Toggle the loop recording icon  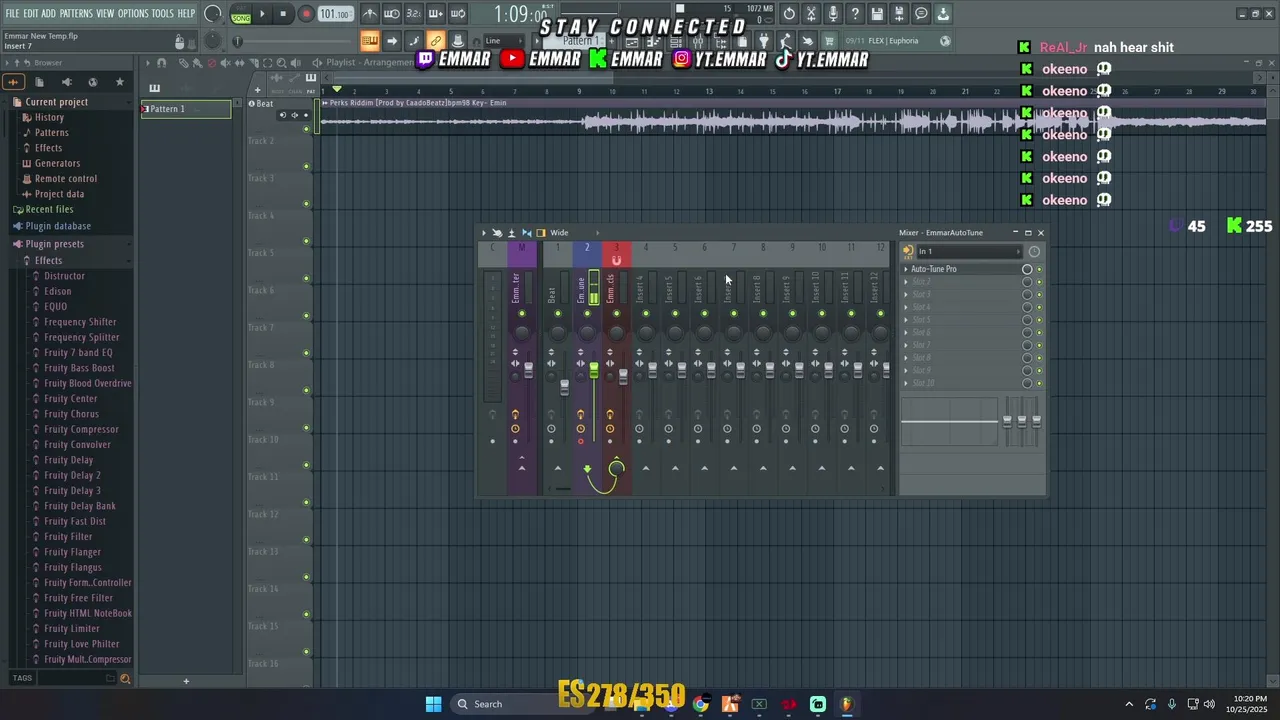tap(458, 14)
